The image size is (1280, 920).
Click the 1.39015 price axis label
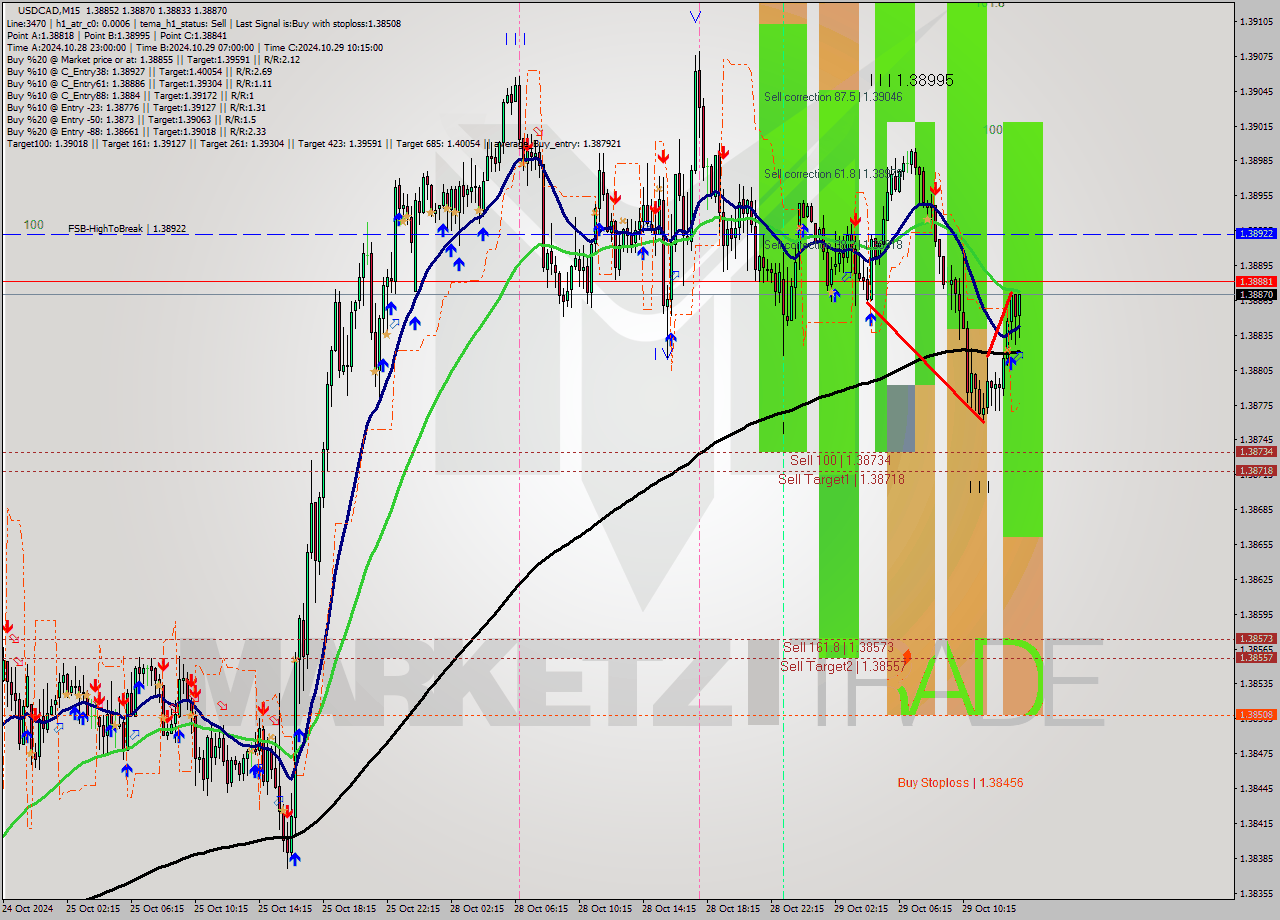[x=1256, y=126]
